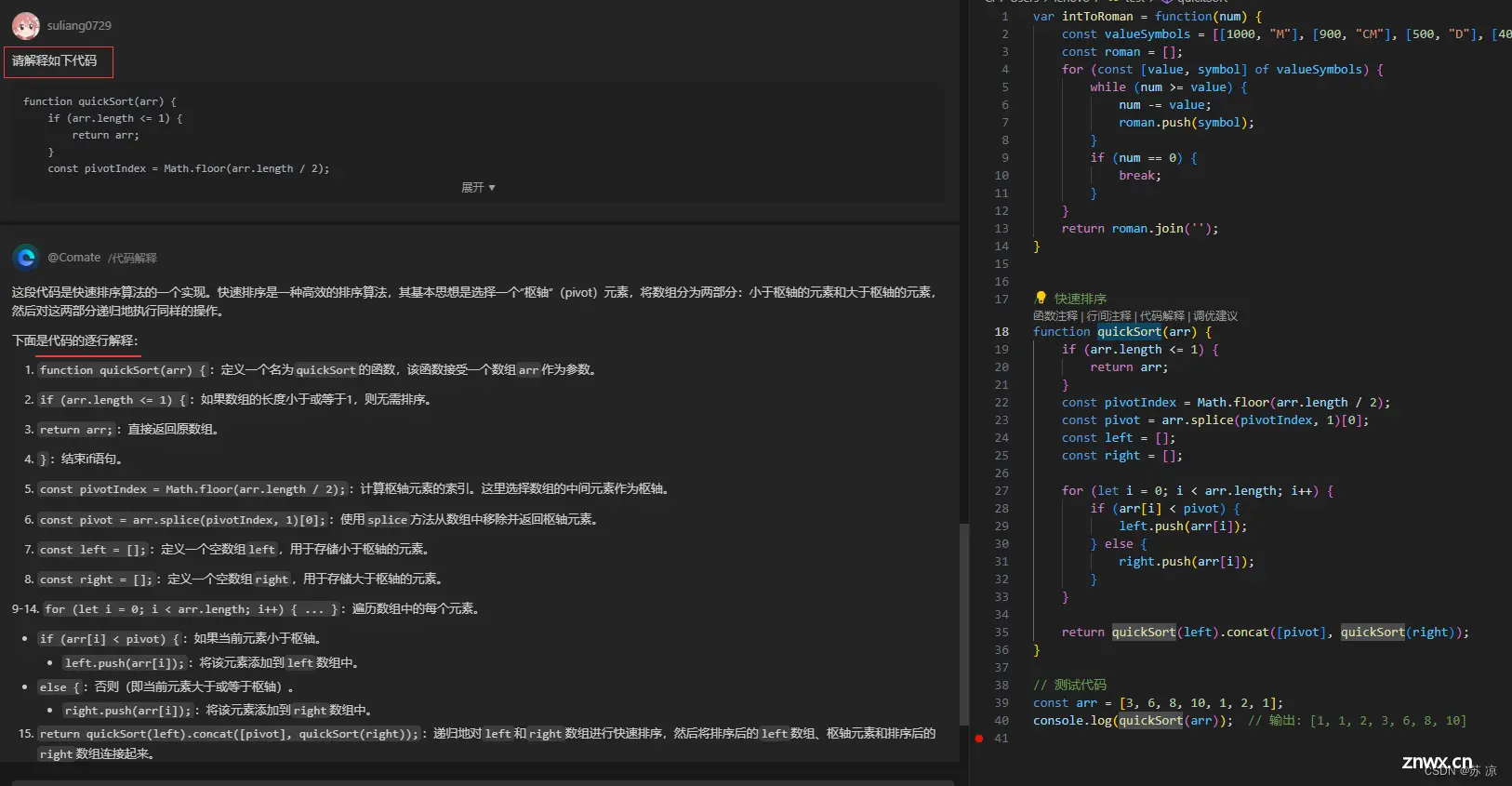1512x786 pixels.
Task: Click line number 18 in the gutter
Action: [x=1001, y=332]
